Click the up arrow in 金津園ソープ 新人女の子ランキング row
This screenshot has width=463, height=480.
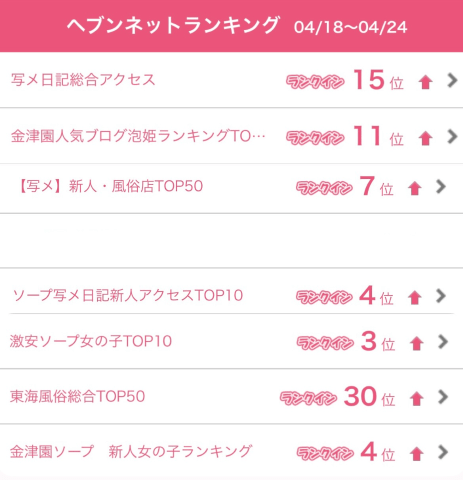pos(416,454)
